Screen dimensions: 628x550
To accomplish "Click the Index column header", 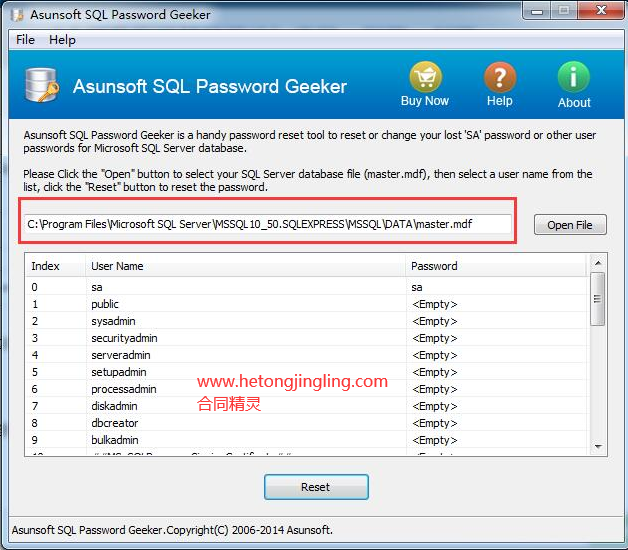I will (56, 266).
